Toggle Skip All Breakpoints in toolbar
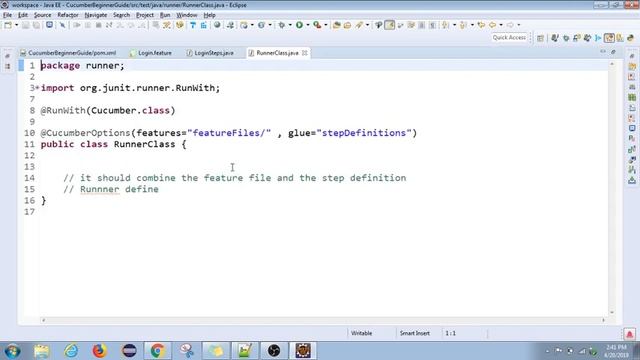 click(x=62, y=25)
